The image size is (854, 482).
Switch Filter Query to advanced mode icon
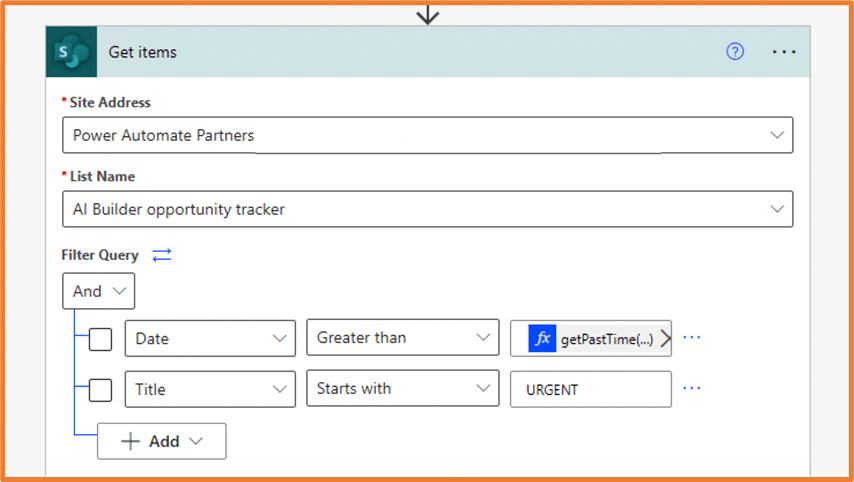tap(162, 255)
